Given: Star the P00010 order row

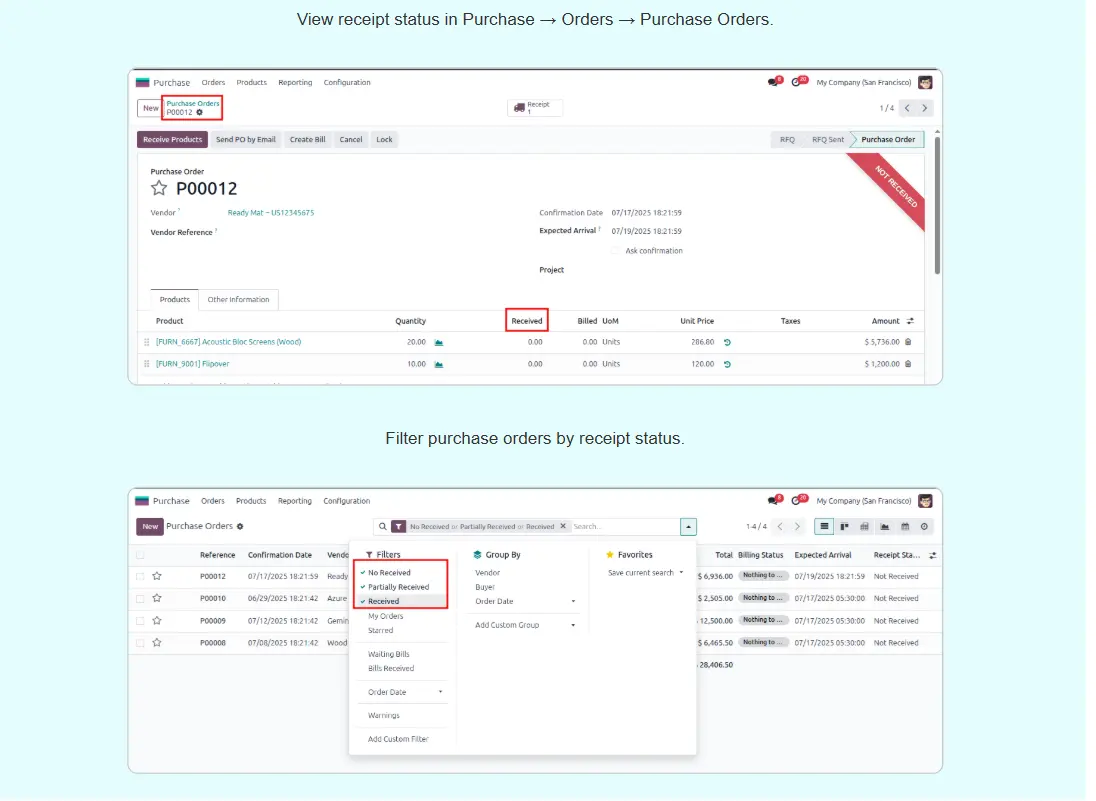Looking at the screenshot, I should (157, 598).
